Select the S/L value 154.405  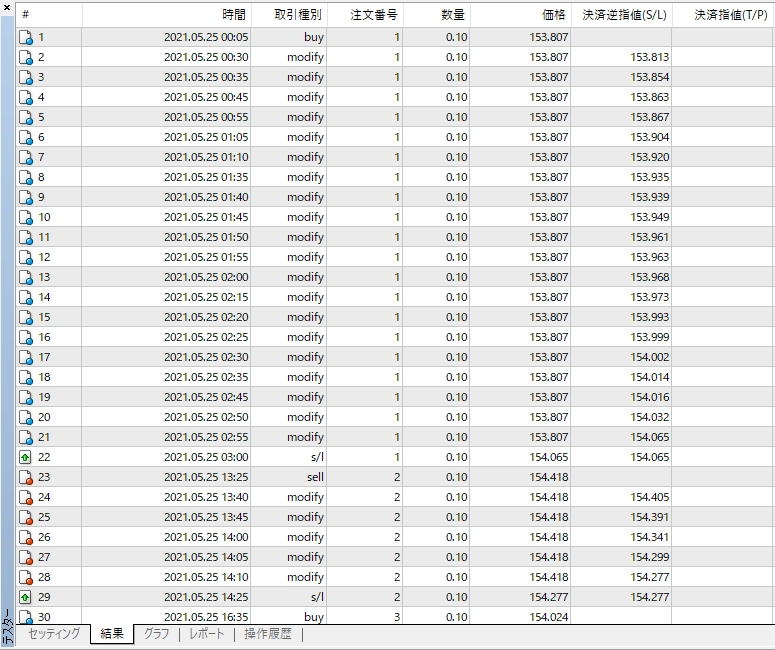[x=649, y=498]
